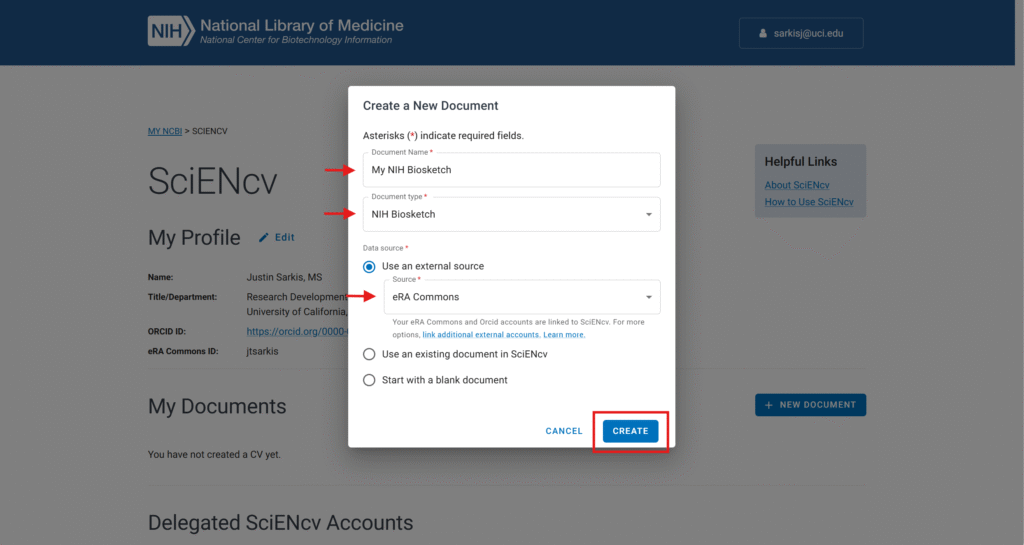Click the 'Learn more' link

pos(564,335)
